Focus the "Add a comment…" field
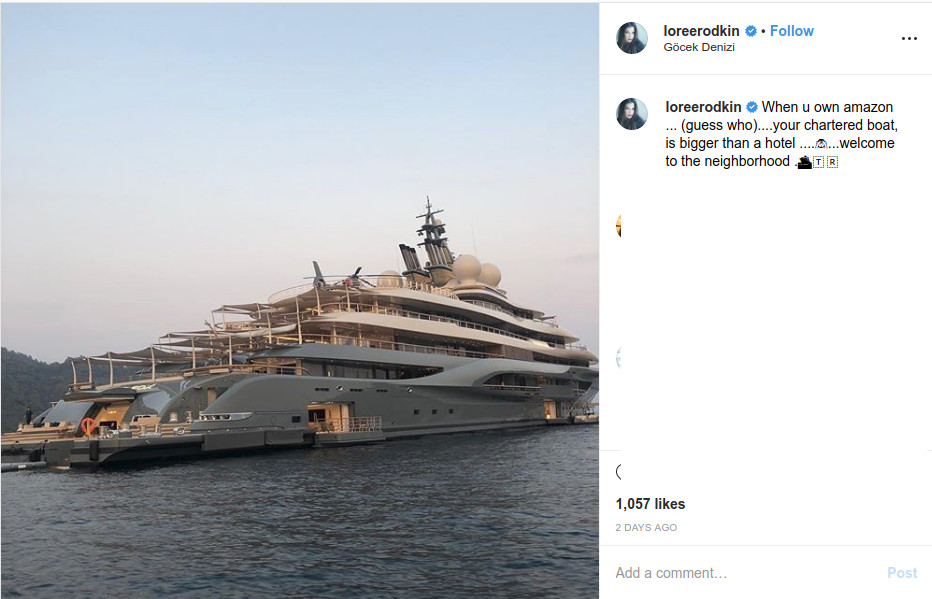932x599 pixels. [x=740, y=573]
